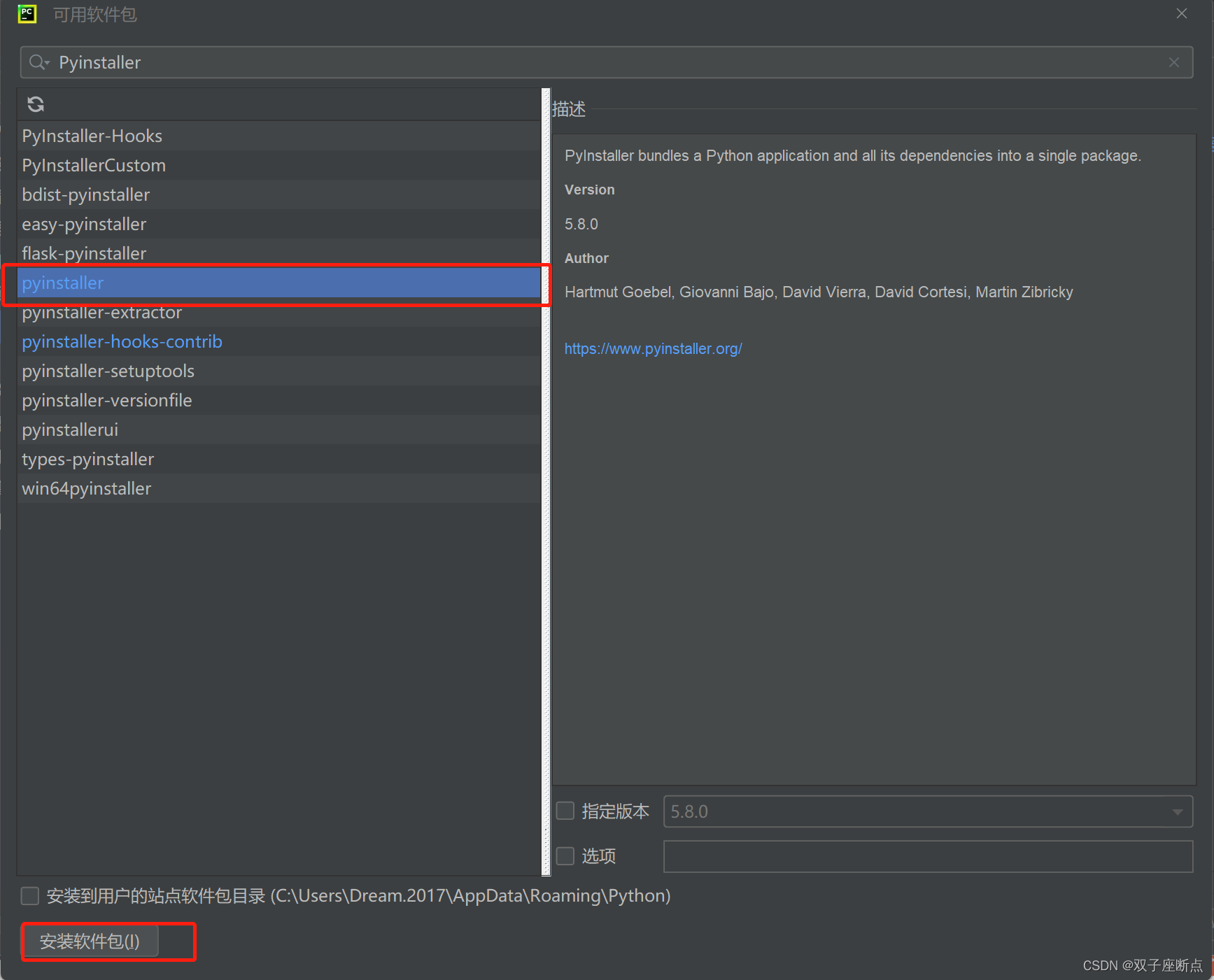
Task: Select pyinstaller-hooks-contrib package
Action: (x=279, y=341)
